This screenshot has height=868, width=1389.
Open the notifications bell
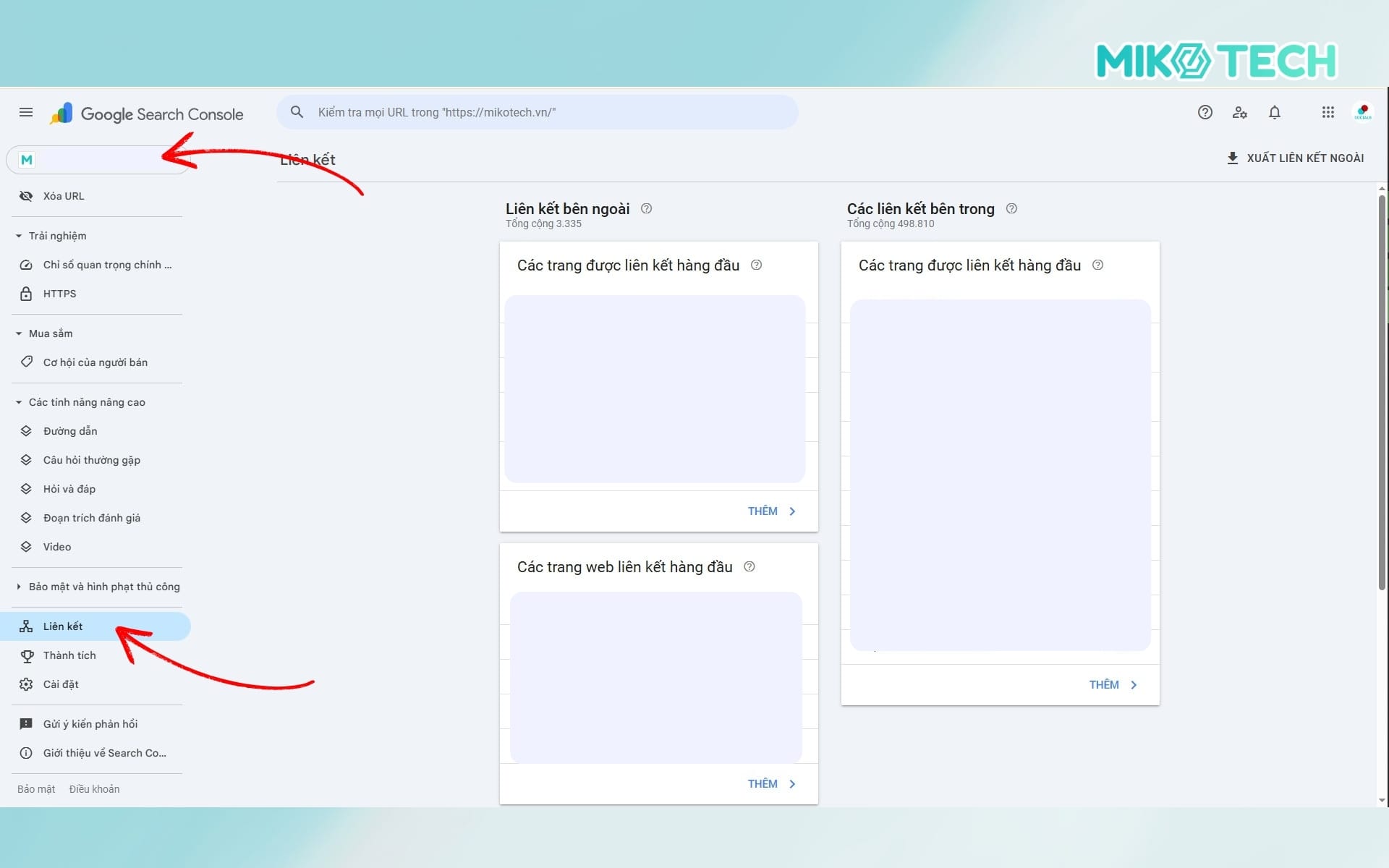[1274, 112]
